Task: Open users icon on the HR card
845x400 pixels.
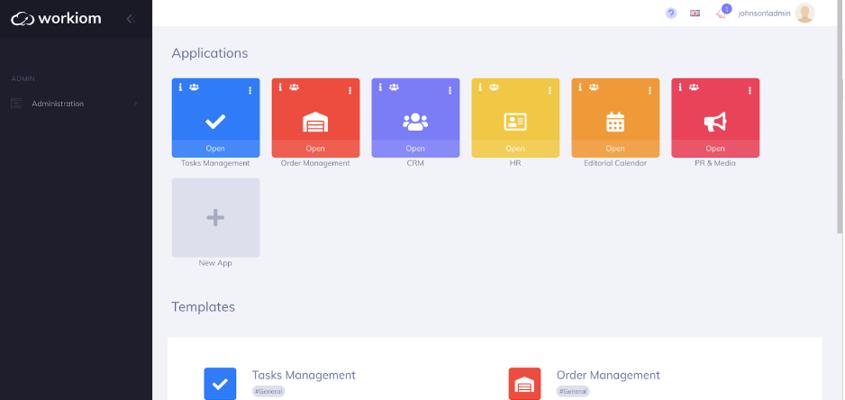Action: pos(494,87)
